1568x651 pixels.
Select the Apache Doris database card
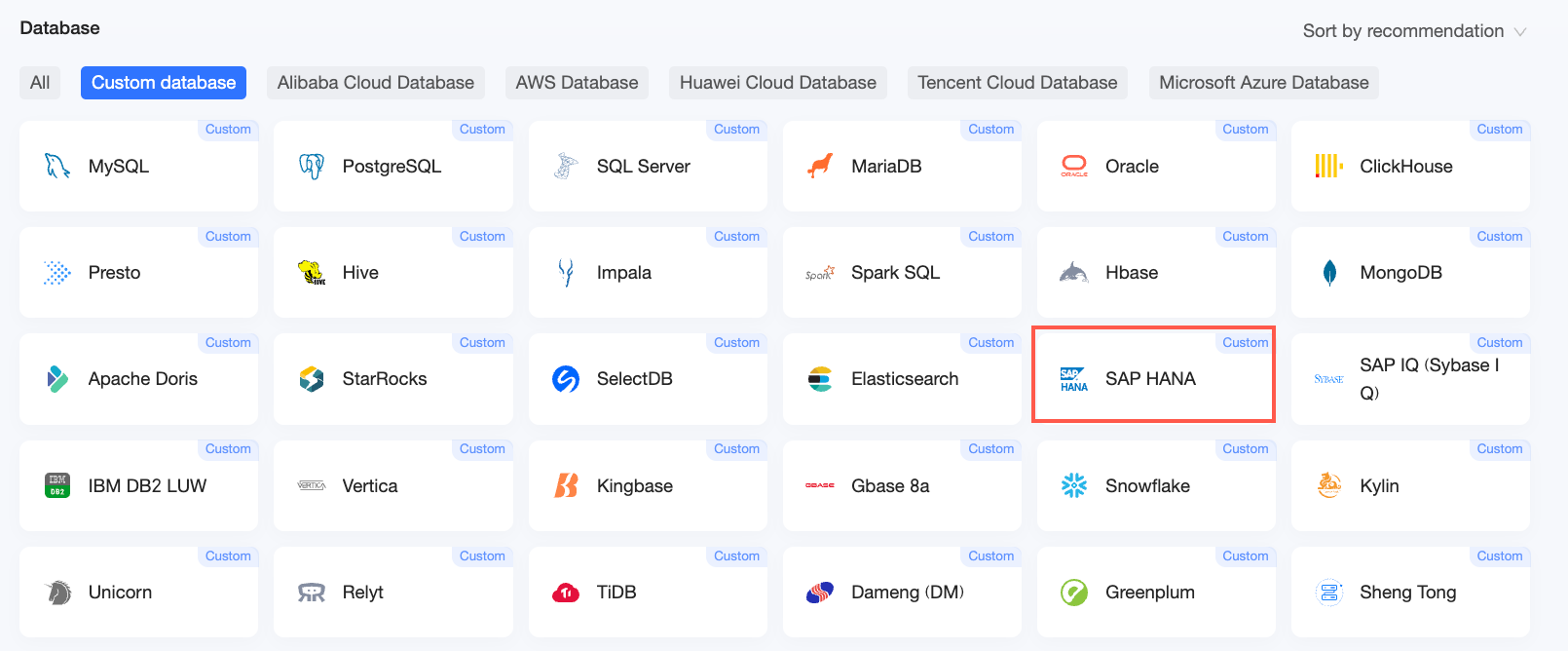138,379
